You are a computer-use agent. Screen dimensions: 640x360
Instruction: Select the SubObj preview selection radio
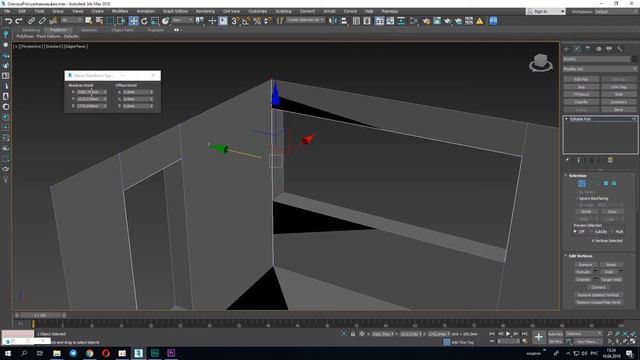591,231
